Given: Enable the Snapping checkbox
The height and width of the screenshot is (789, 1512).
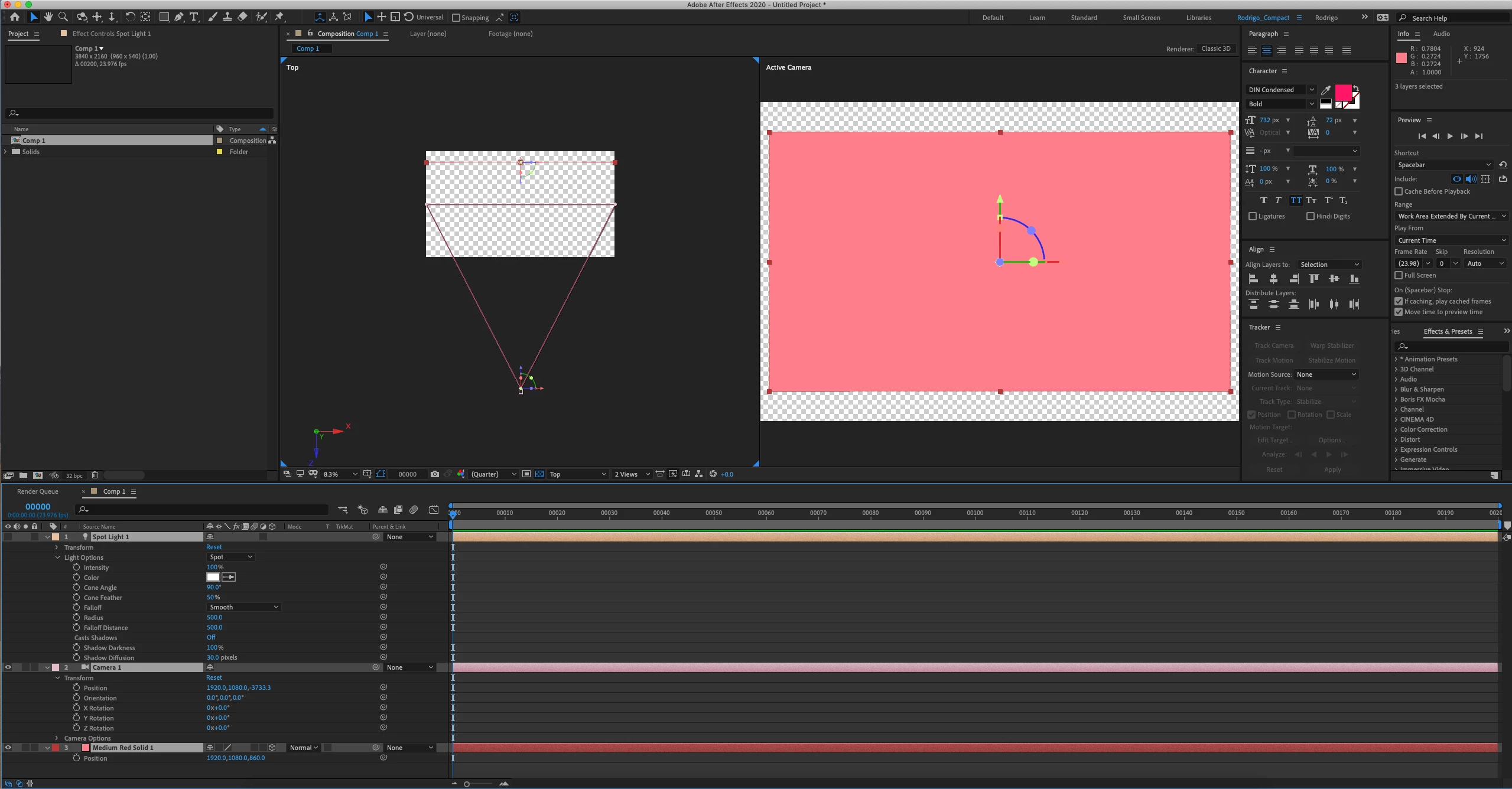Looking at the screenshot, I should point(456,18).
